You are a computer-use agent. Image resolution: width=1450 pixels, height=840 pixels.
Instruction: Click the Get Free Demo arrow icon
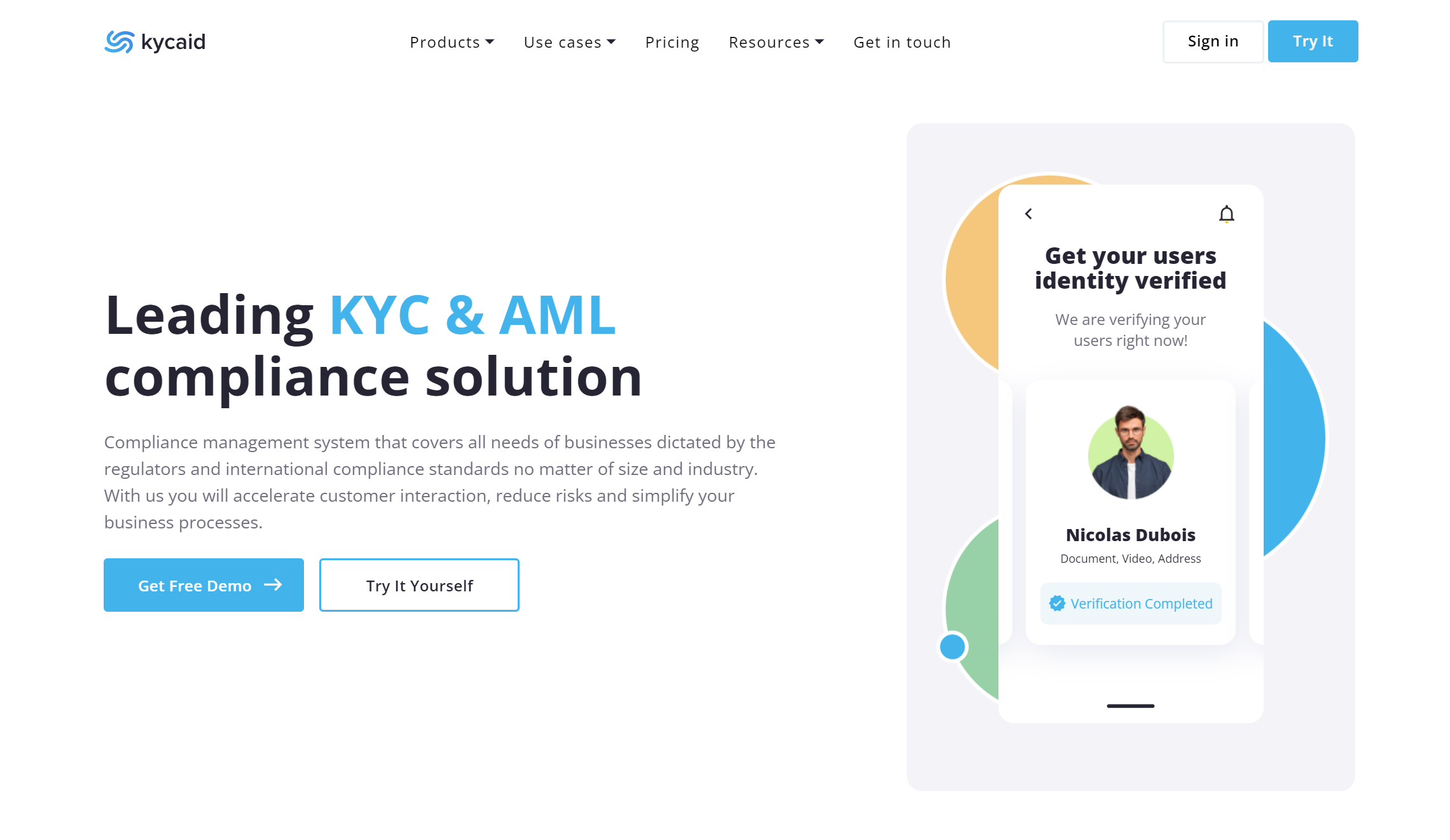click(x=273, y=585)
